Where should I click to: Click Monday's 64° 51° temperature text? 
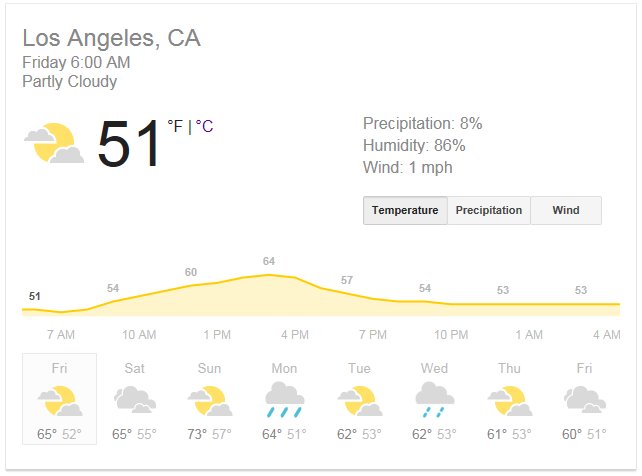click(x=284, y=434)
